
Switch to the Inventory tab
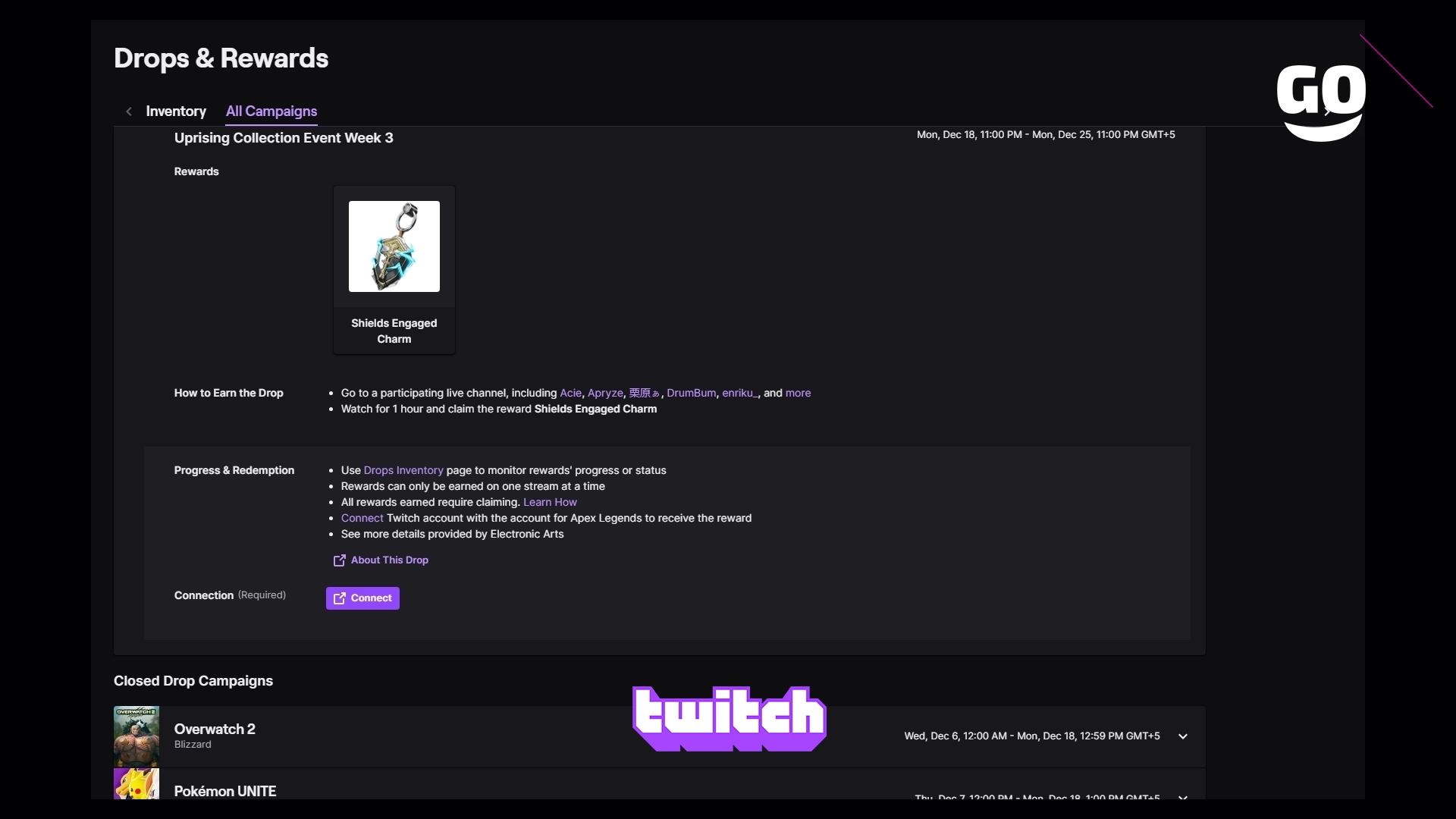click(x=175, y=111)
